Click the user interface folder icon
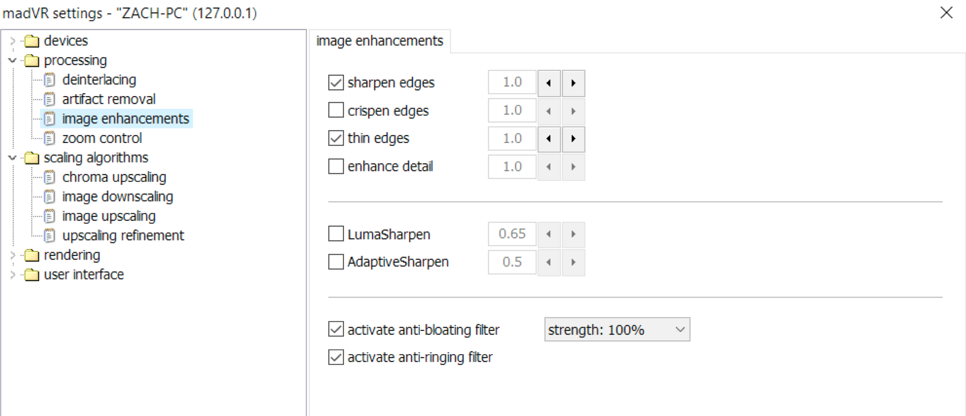The width and height of the screenshot is (966, 416). [x=31, y=275]
